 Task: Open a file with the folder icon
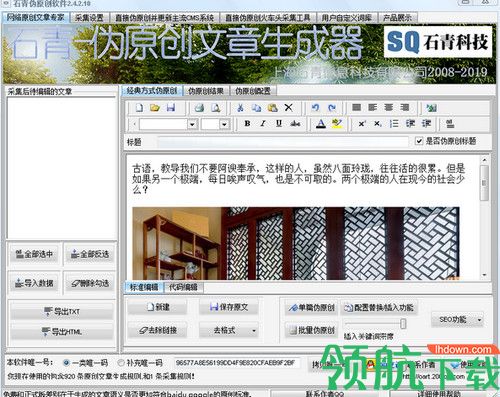click(155, 108)
